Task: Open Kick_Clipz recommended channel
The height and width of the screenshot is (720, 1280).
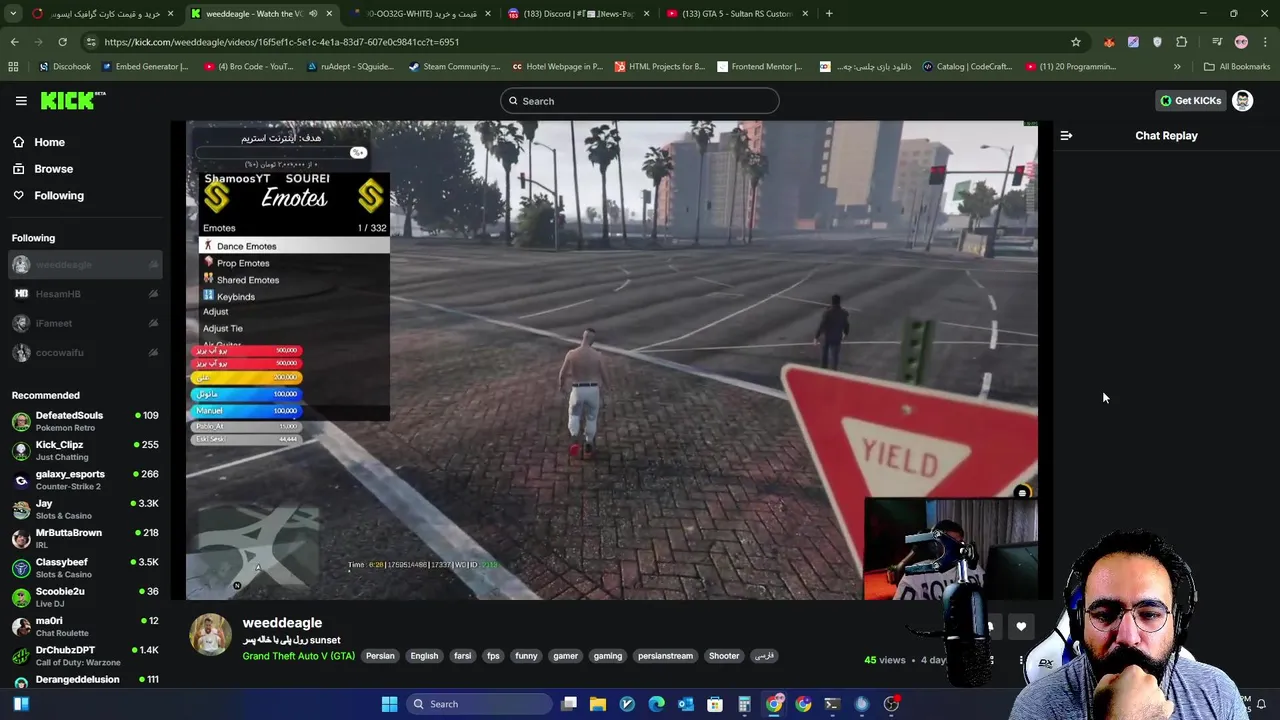Action: pos(85,450)
